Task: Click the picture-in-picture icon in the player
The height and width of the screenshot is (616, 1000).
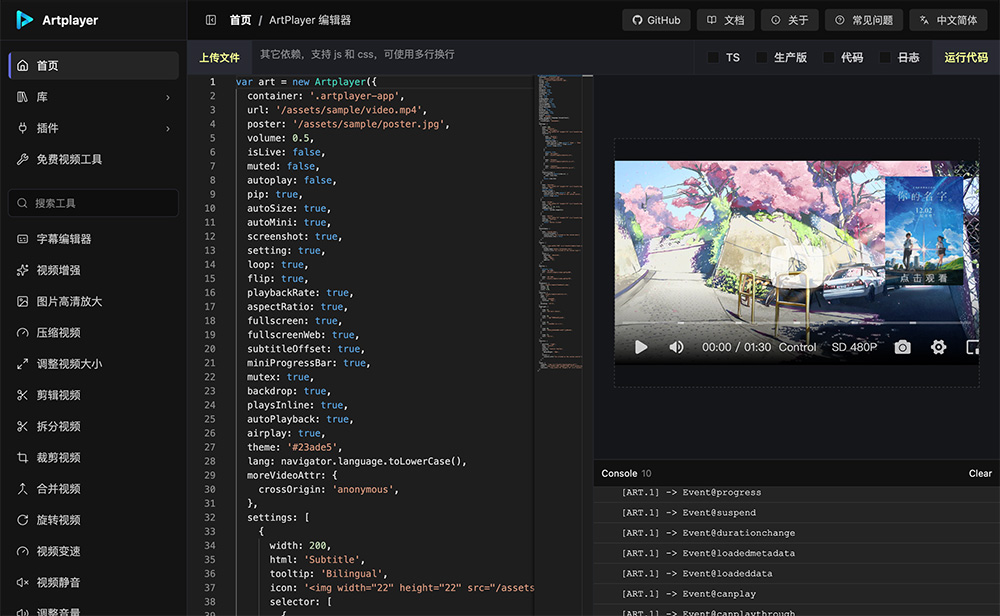Action: pyautogui.click(x=973, y=348)
